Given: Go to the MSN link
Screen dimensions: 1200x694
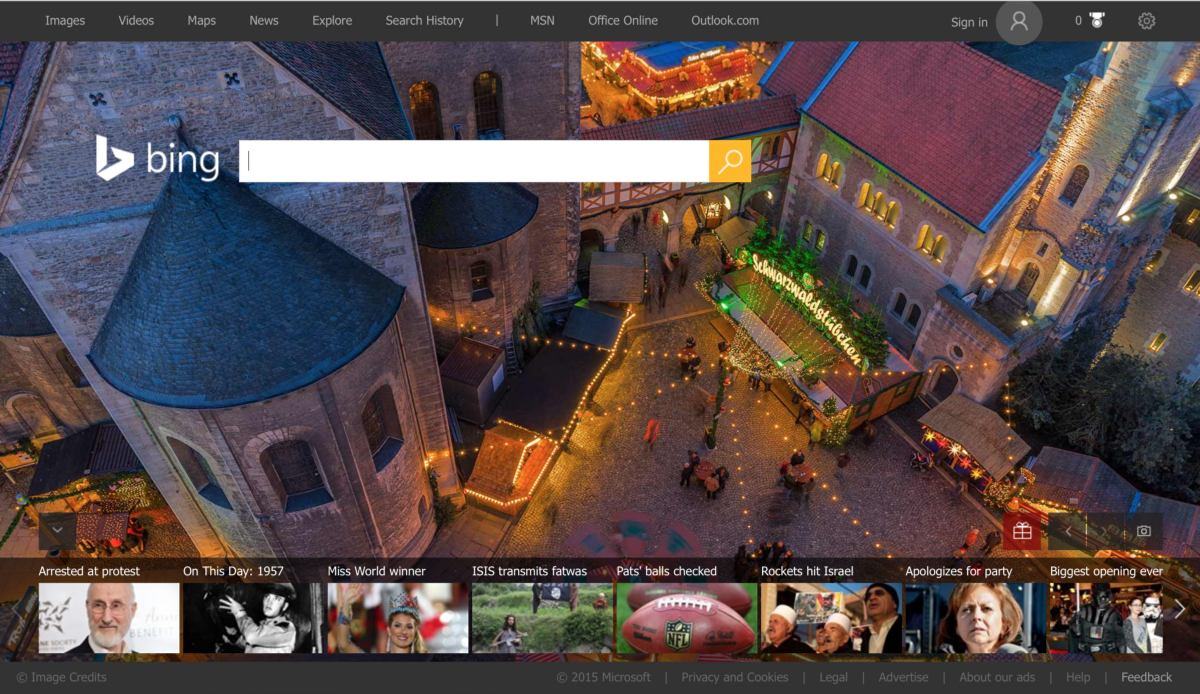Looking at the screenshot, I should [542, 20].
